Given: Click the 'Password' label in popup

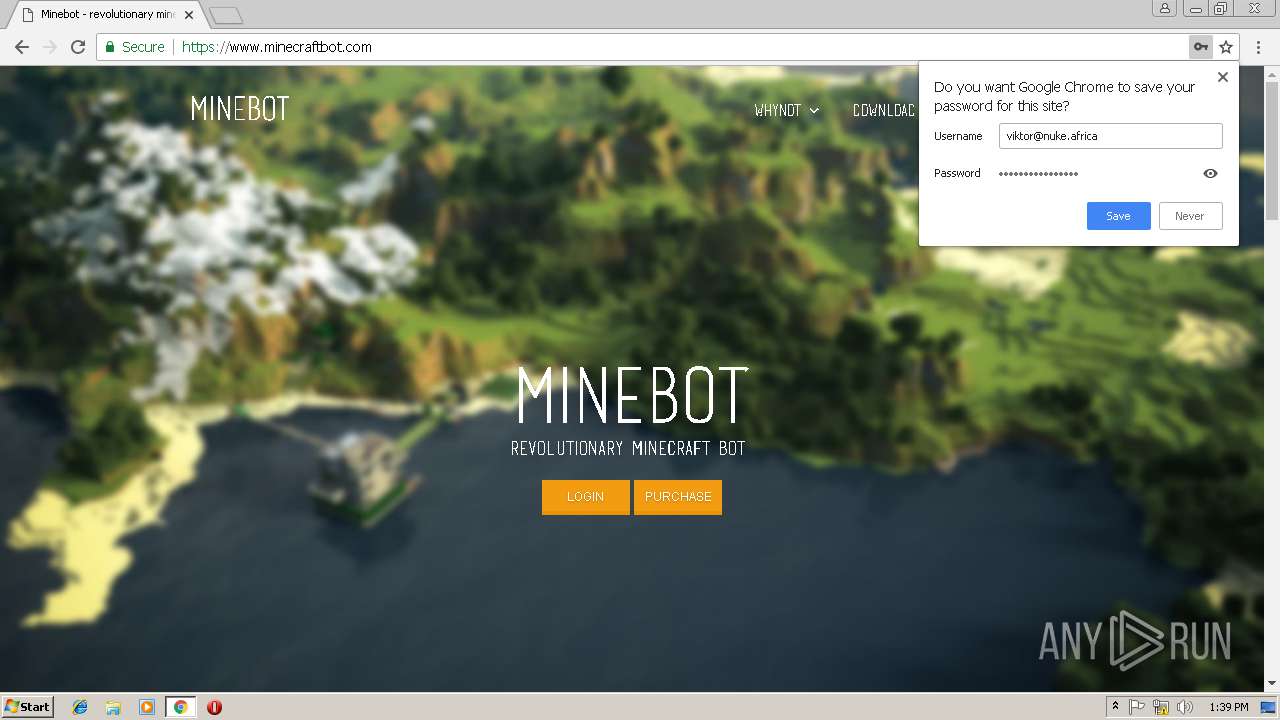Looking at the screenshot, I should (x=957, y=173).
